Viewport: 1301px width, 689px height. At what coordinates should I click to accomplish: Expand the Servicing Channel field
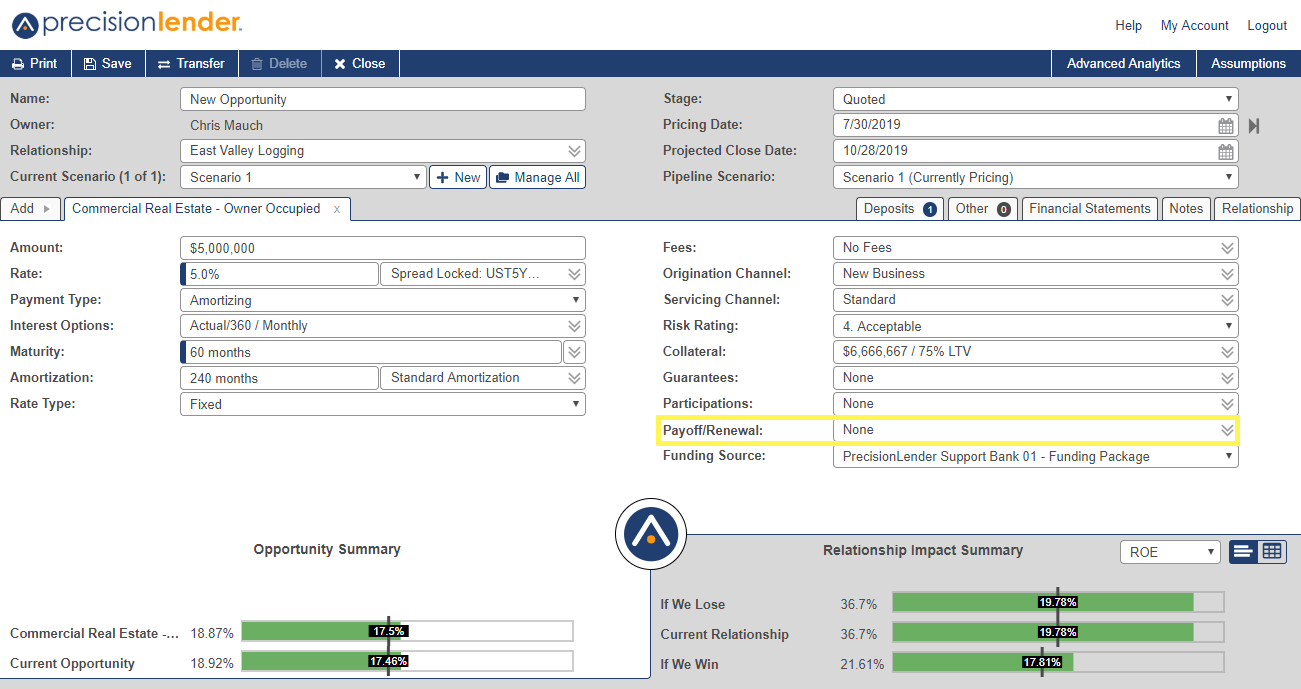pos(1035,300)
